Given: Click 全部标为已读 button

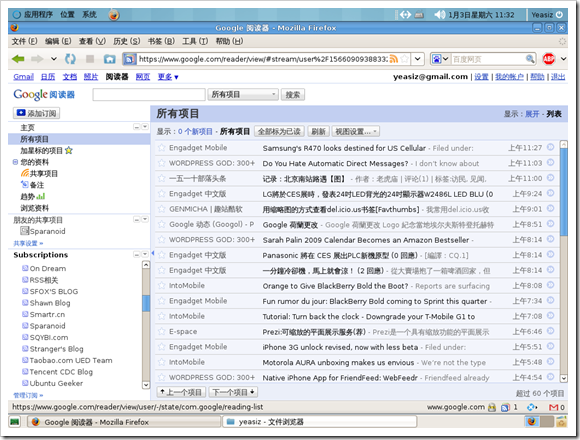Looking at the screenshot, I should [x=279, y=132].
